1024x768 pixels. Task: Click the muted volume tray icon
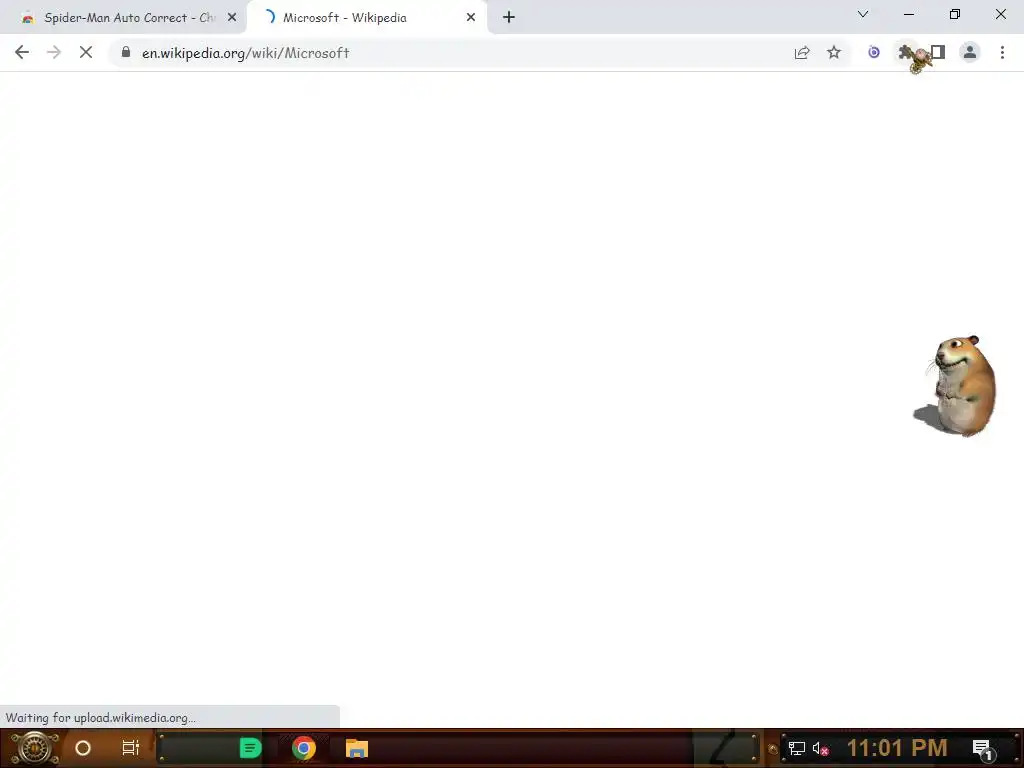[x=820, y=748]
